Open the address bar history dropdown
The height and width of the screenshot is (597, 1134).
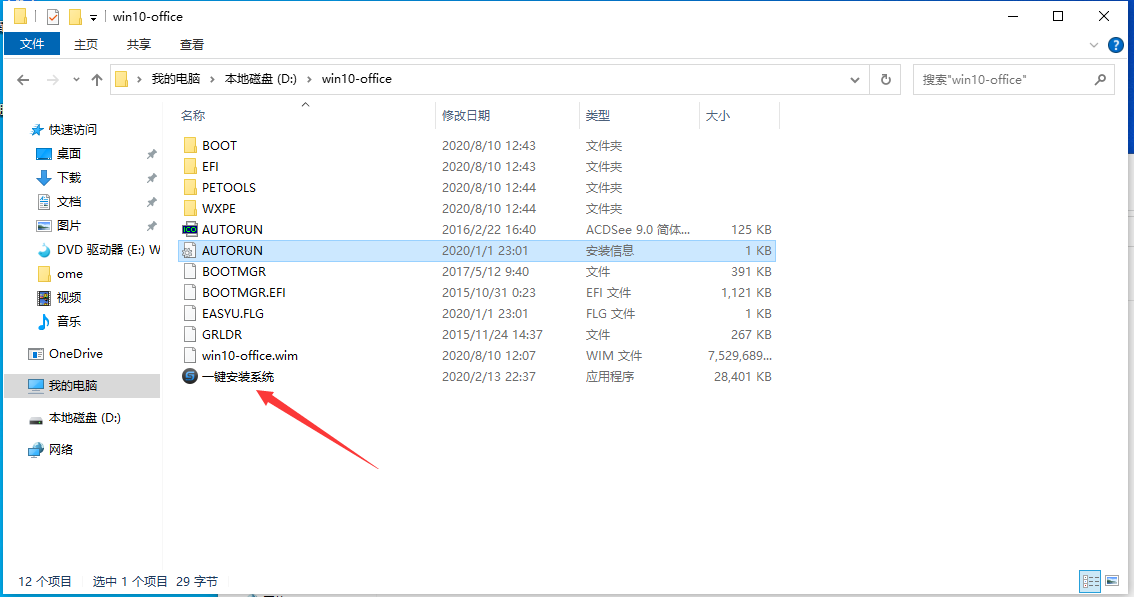point(855,79)
